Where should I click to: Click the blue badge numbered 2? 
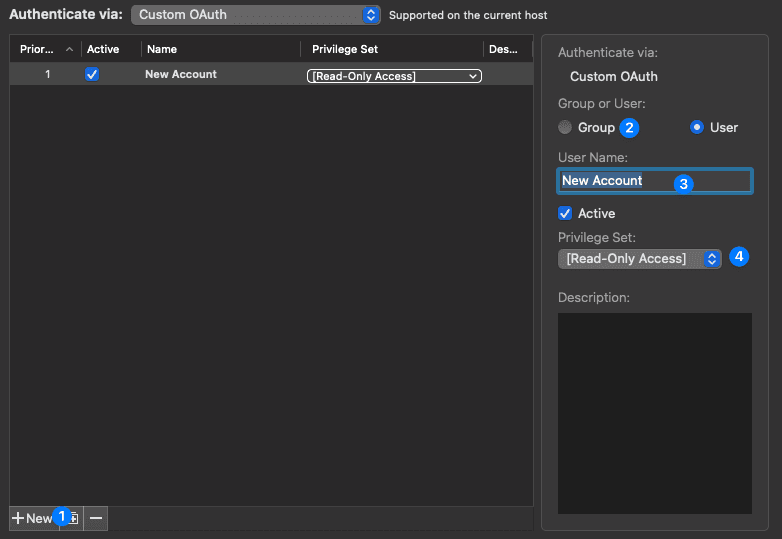(629, 127)
